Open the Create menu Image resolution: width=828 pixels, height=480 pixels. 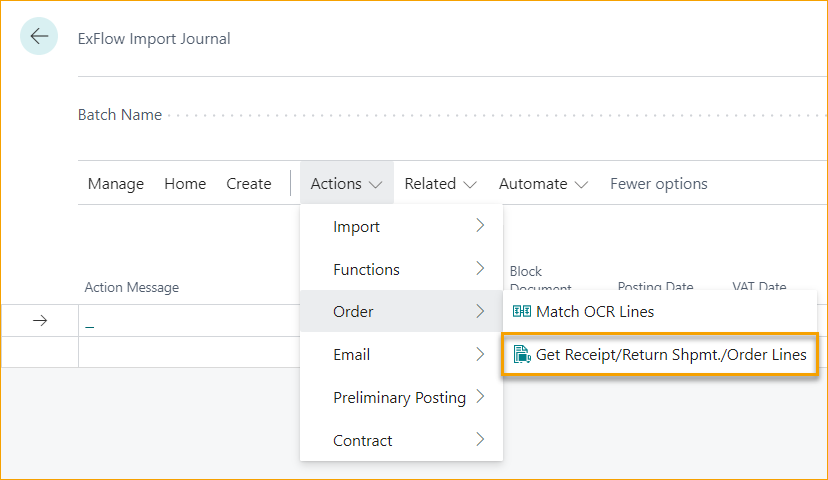249,184
